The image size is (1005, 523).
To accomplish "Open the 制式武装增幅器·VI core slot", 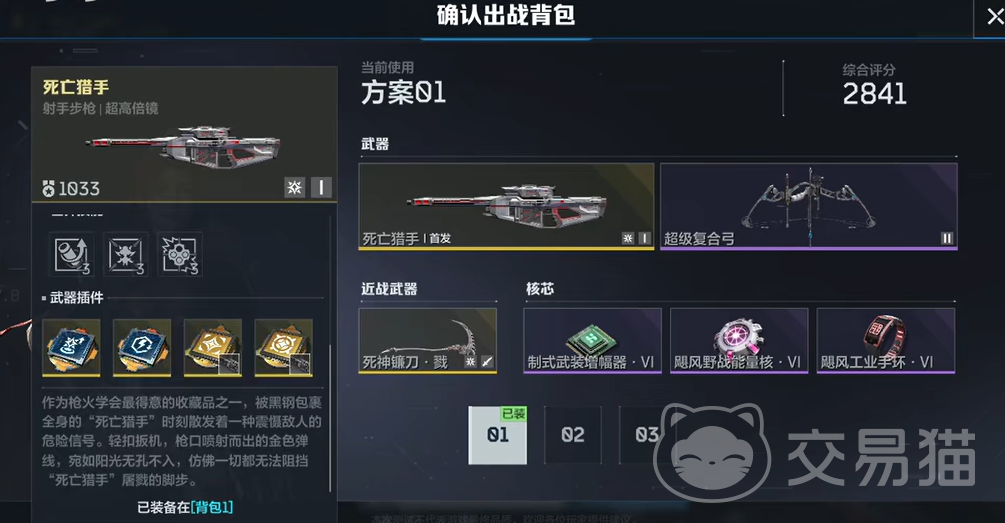I will [x=592, y=341].
